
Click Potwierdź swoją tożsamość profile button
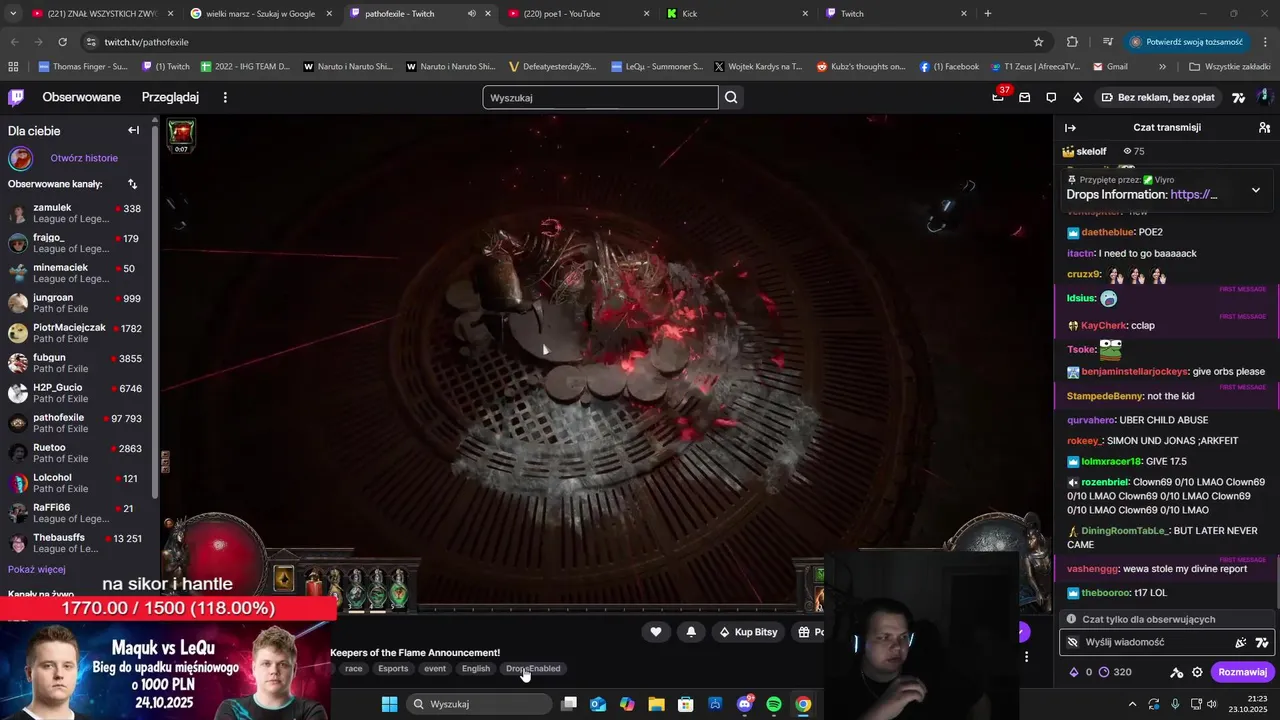[x=1185, y=42]
